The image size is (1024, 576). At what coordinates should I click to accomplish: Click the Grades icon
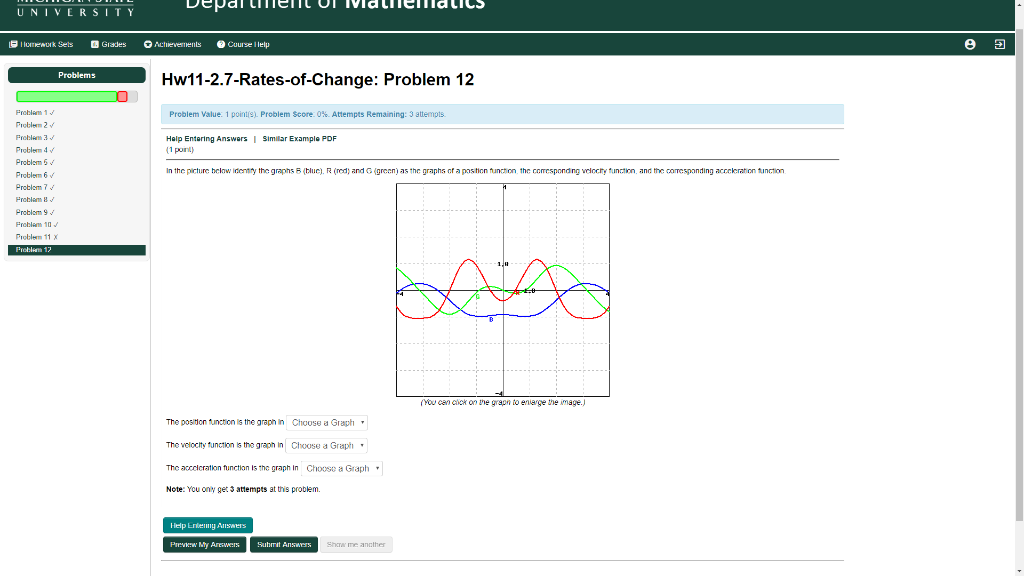[x=95, y=44]
